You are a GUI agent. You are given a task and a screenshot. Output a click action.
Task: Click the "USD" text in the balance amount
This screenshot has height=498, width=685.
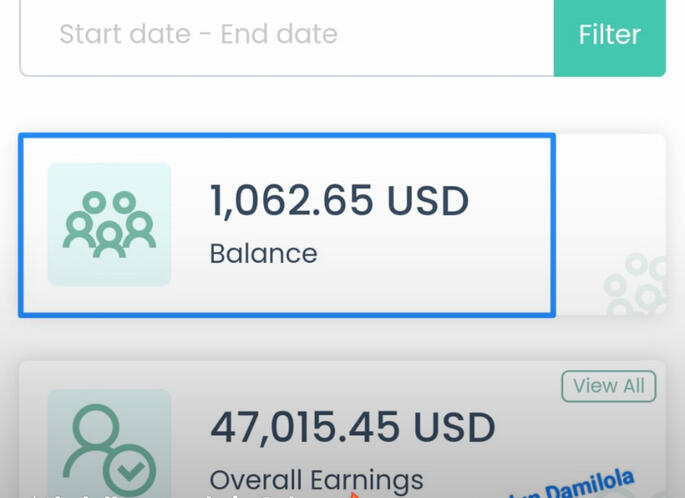coord(427,202)
